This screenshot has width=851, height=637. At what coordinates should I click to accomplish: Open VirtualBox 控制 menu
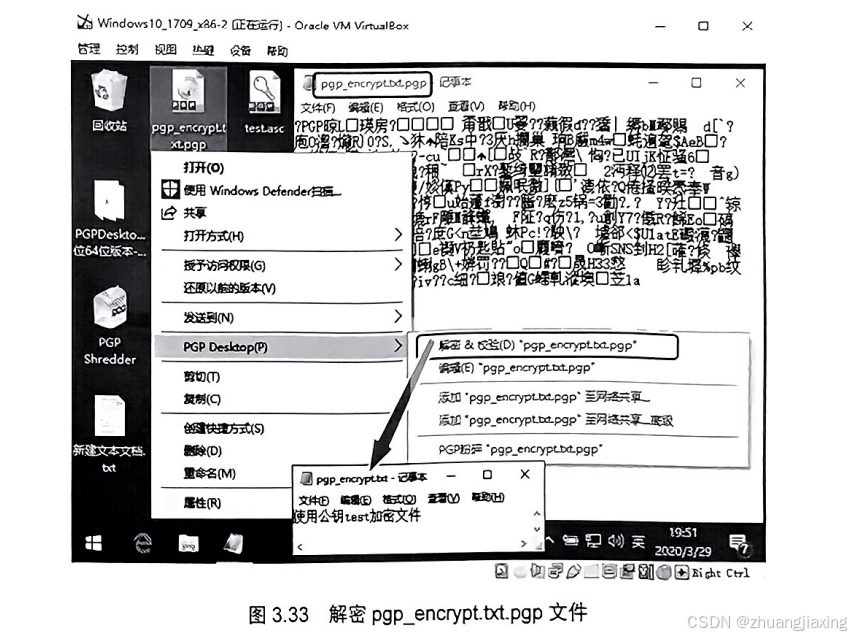click(x=126, y=49)
